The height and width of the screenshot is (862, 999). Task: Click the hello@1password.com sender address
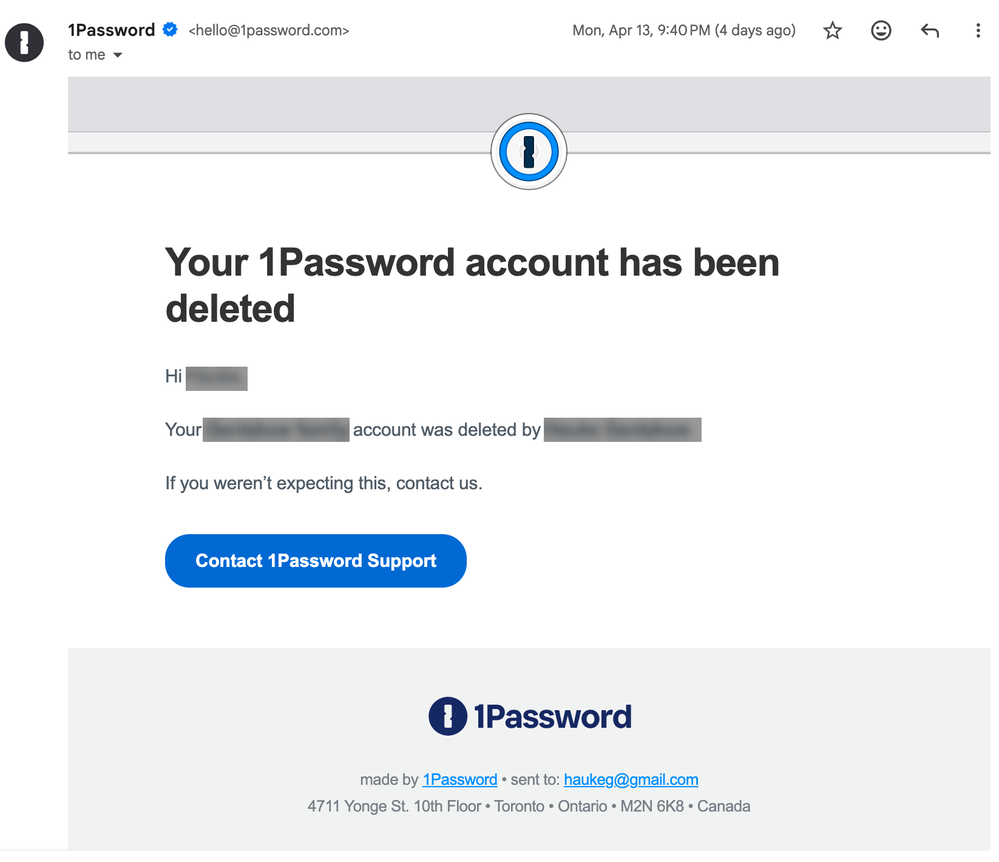(x=269, y=31)
